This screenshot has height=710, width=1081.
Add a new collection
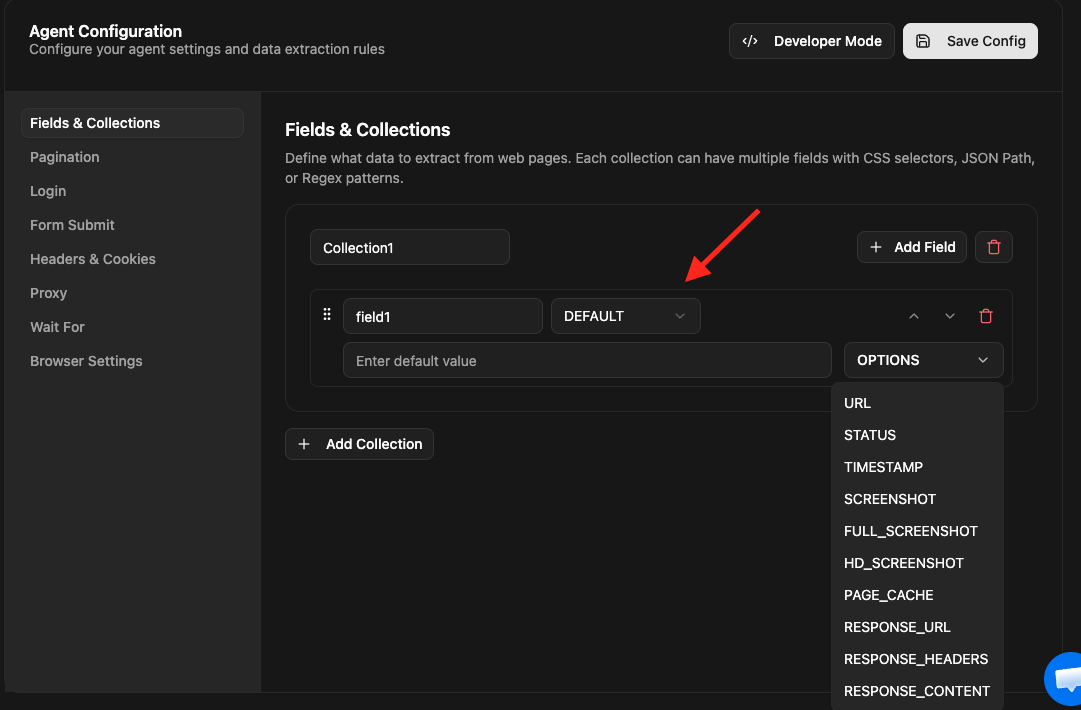(359, 444)
